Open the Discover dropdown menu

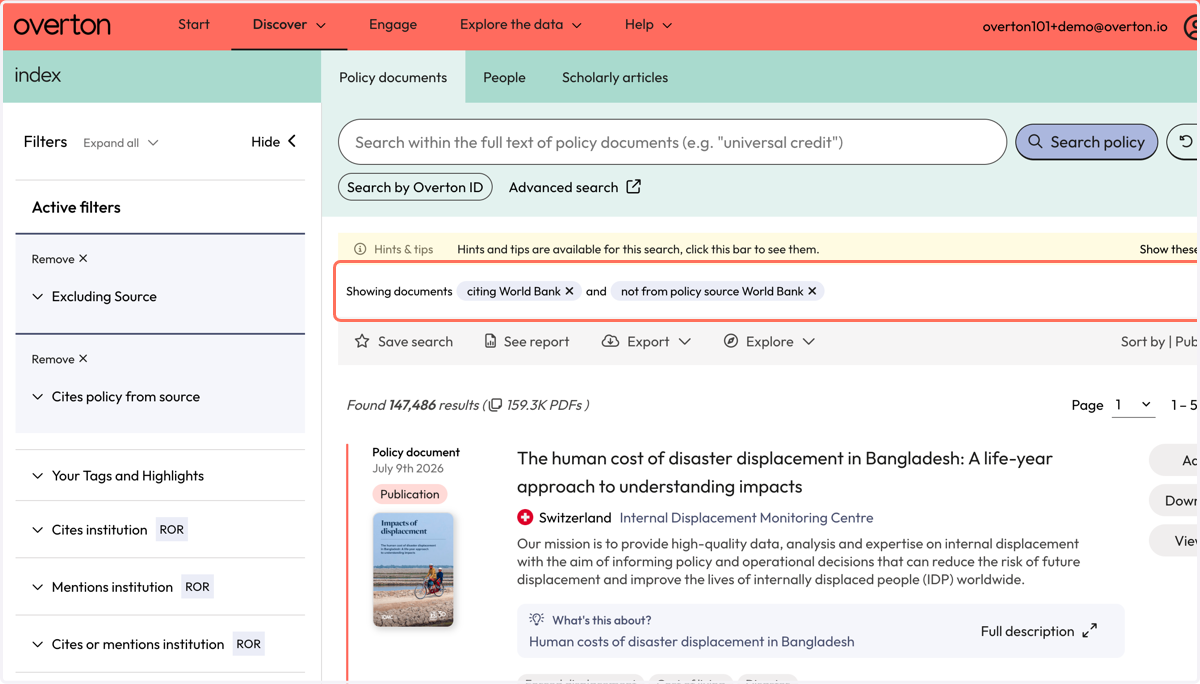[x=289, y=25]
